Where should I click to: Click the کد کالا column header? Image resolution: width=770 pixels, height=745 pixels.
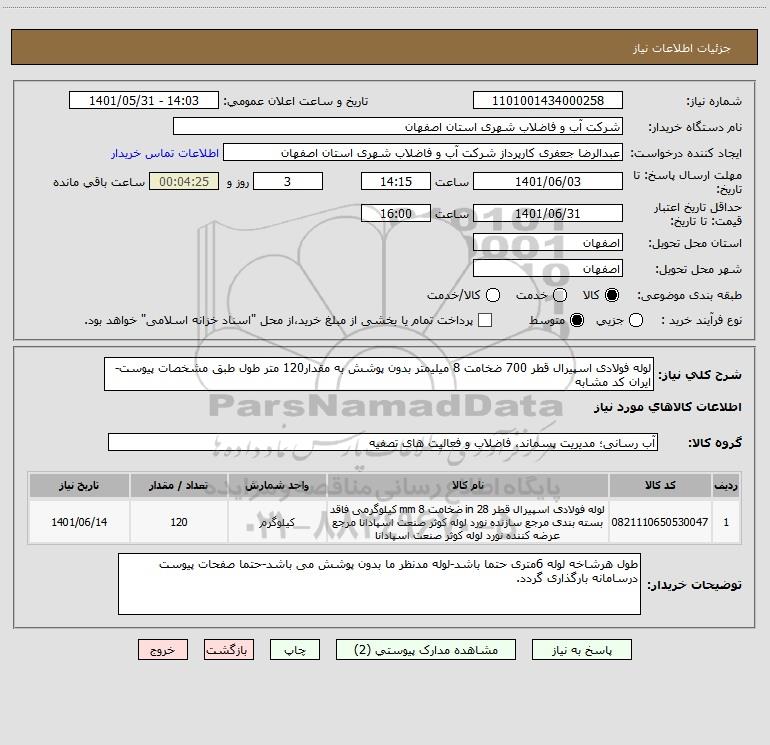(x=660, y=485)
